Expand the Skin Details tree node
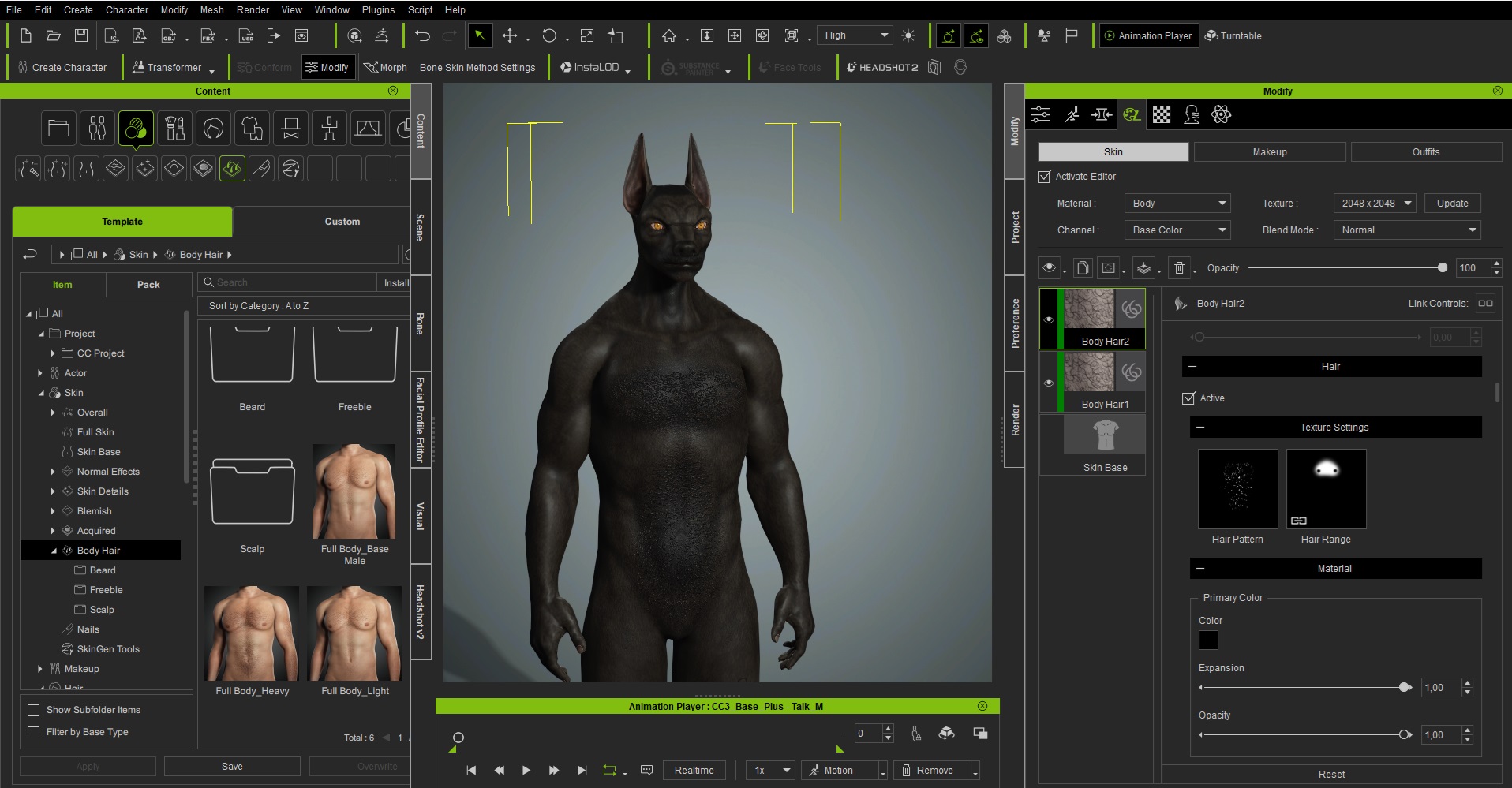The width and height of the screenshot is (1512, 788). tap(53, 491)
